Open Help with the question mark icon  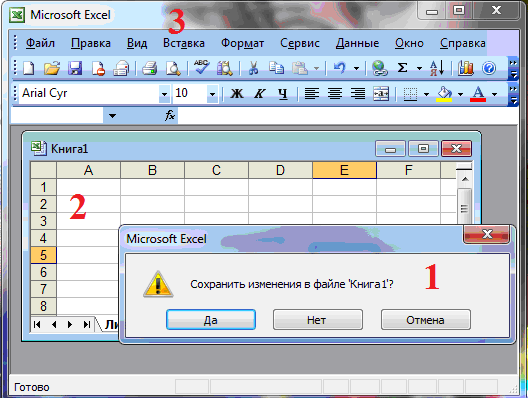(489, 68)
